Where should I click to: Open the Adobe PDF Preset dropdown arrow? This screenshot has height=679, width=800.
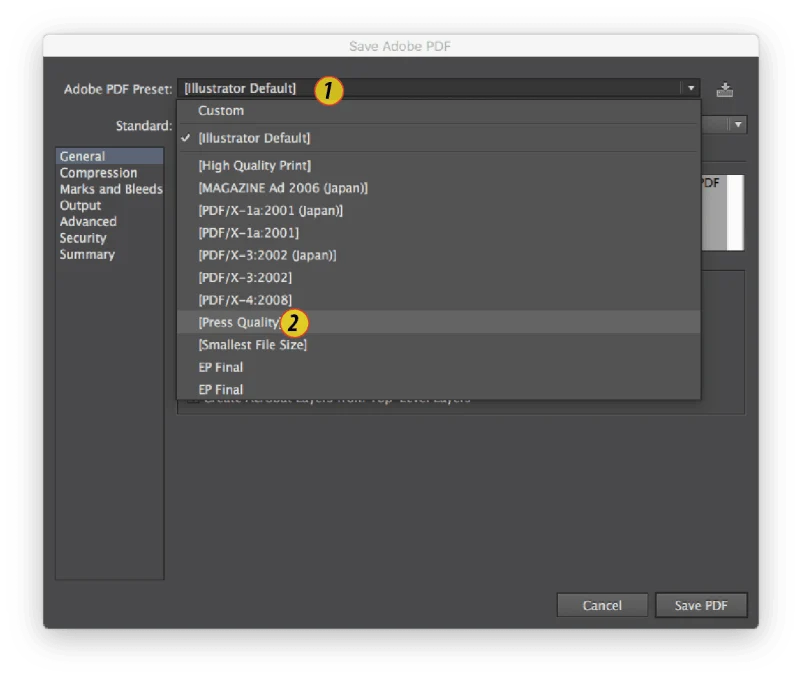691,88
